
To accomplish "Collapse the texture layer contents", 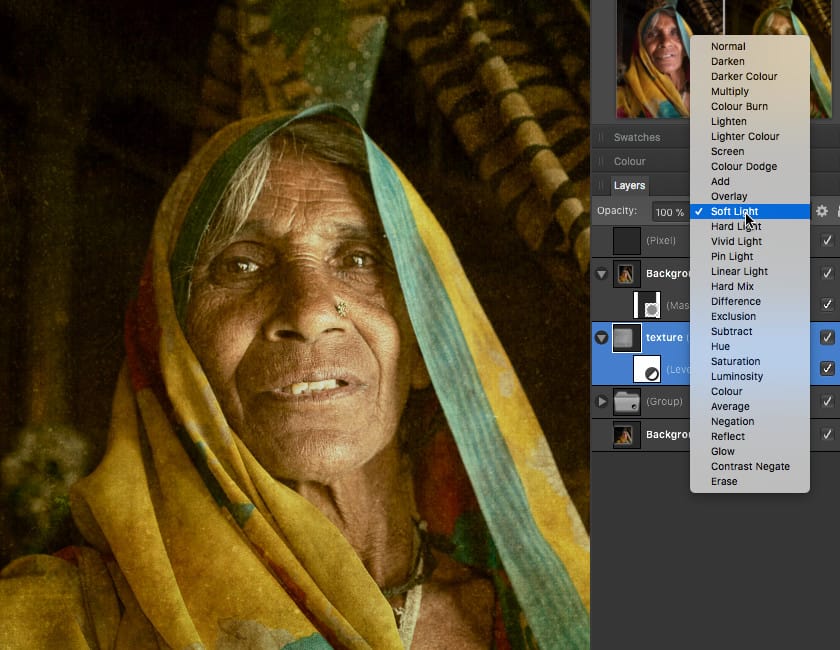I will [x=601, y=337].
